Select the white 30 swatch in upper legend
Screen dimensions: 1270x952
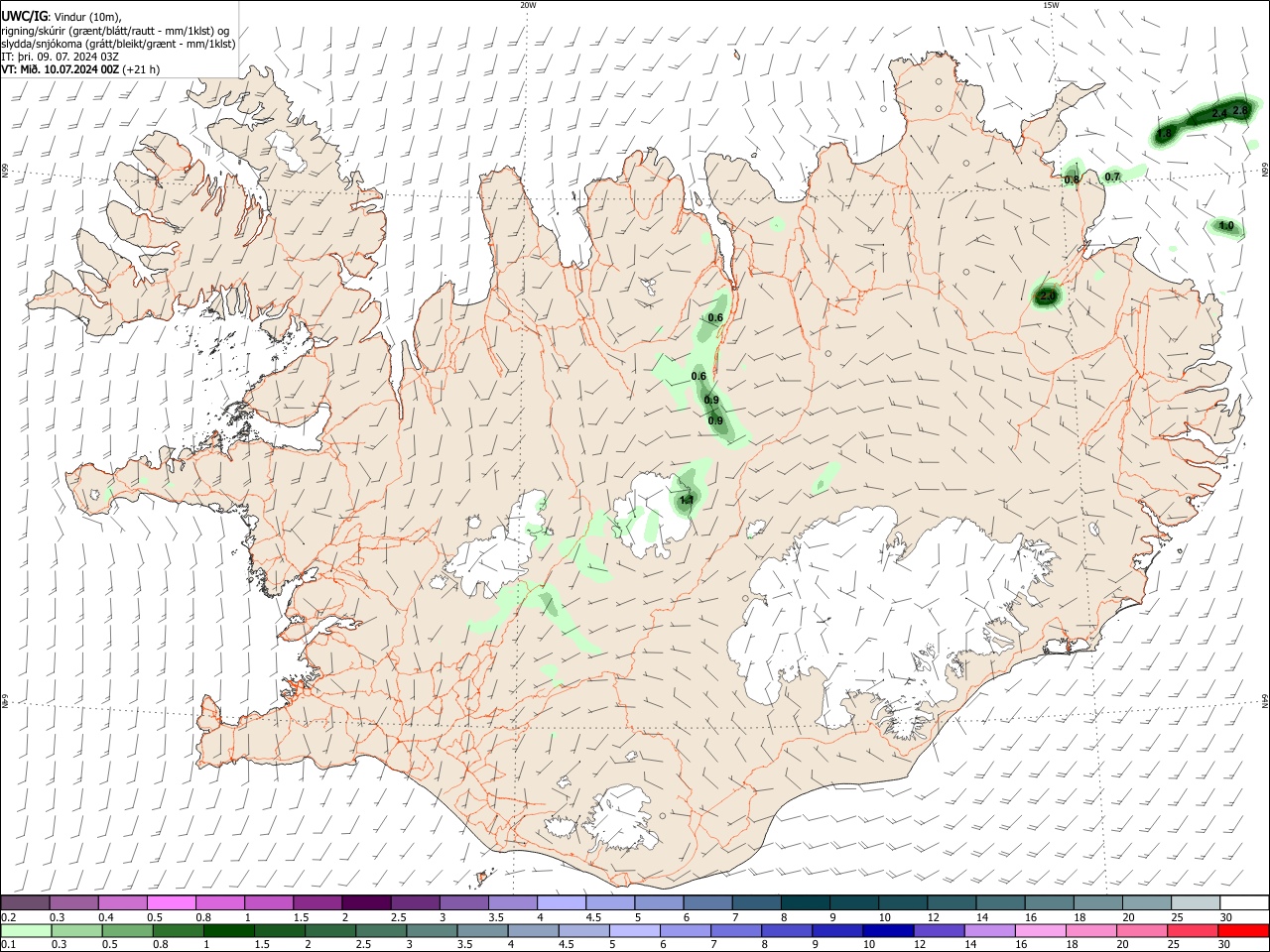point(1243,903)
